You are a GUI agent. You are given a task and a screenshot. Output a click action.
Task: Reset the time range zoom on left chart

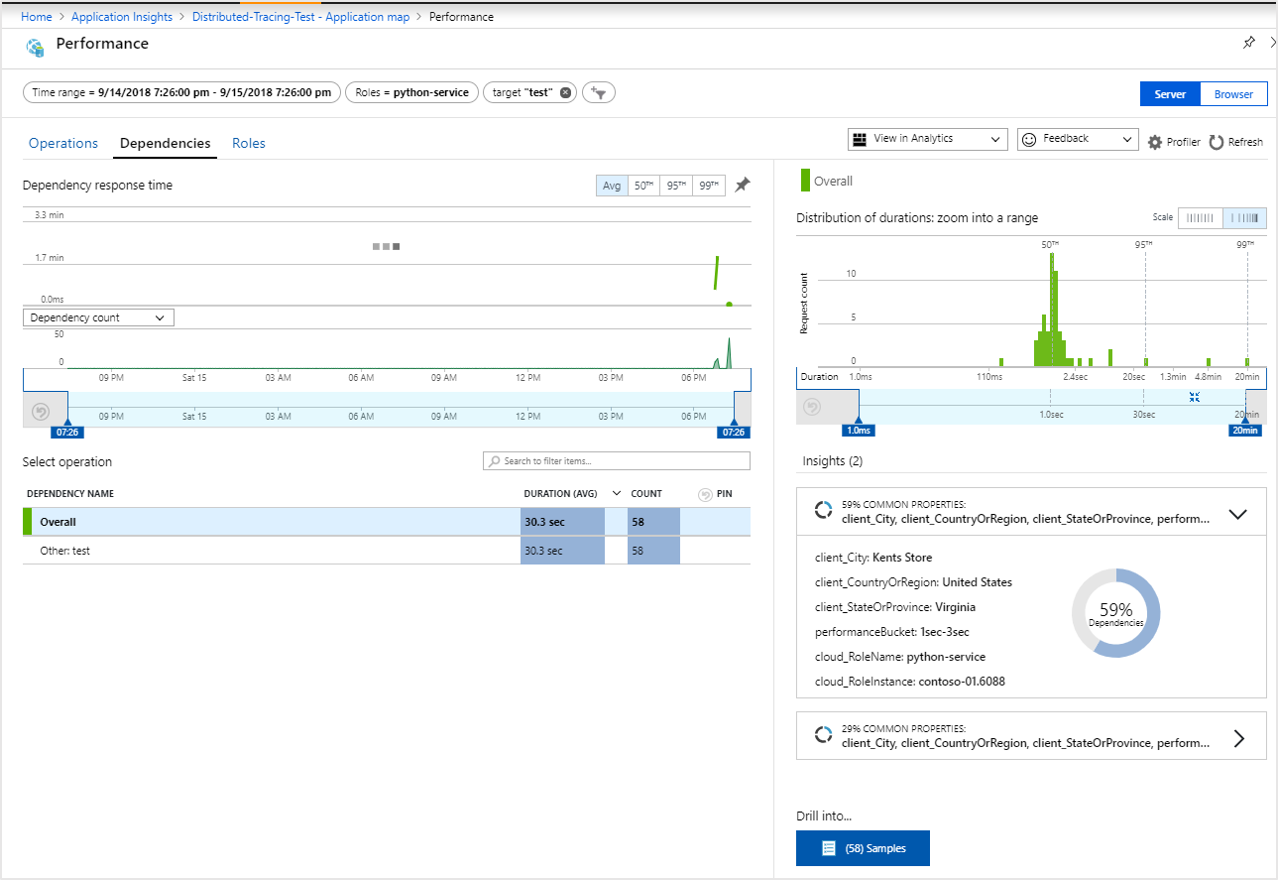click(41, 411)
